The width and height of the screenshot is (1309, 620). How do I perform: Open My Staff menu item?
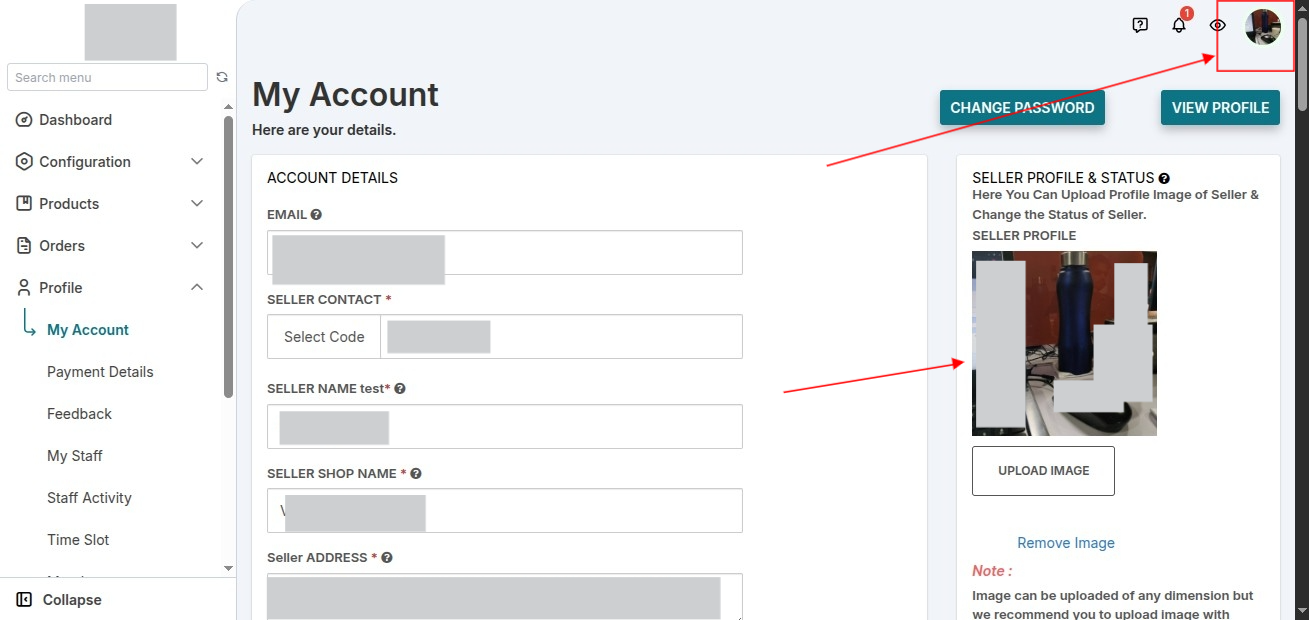click(75, 456)
